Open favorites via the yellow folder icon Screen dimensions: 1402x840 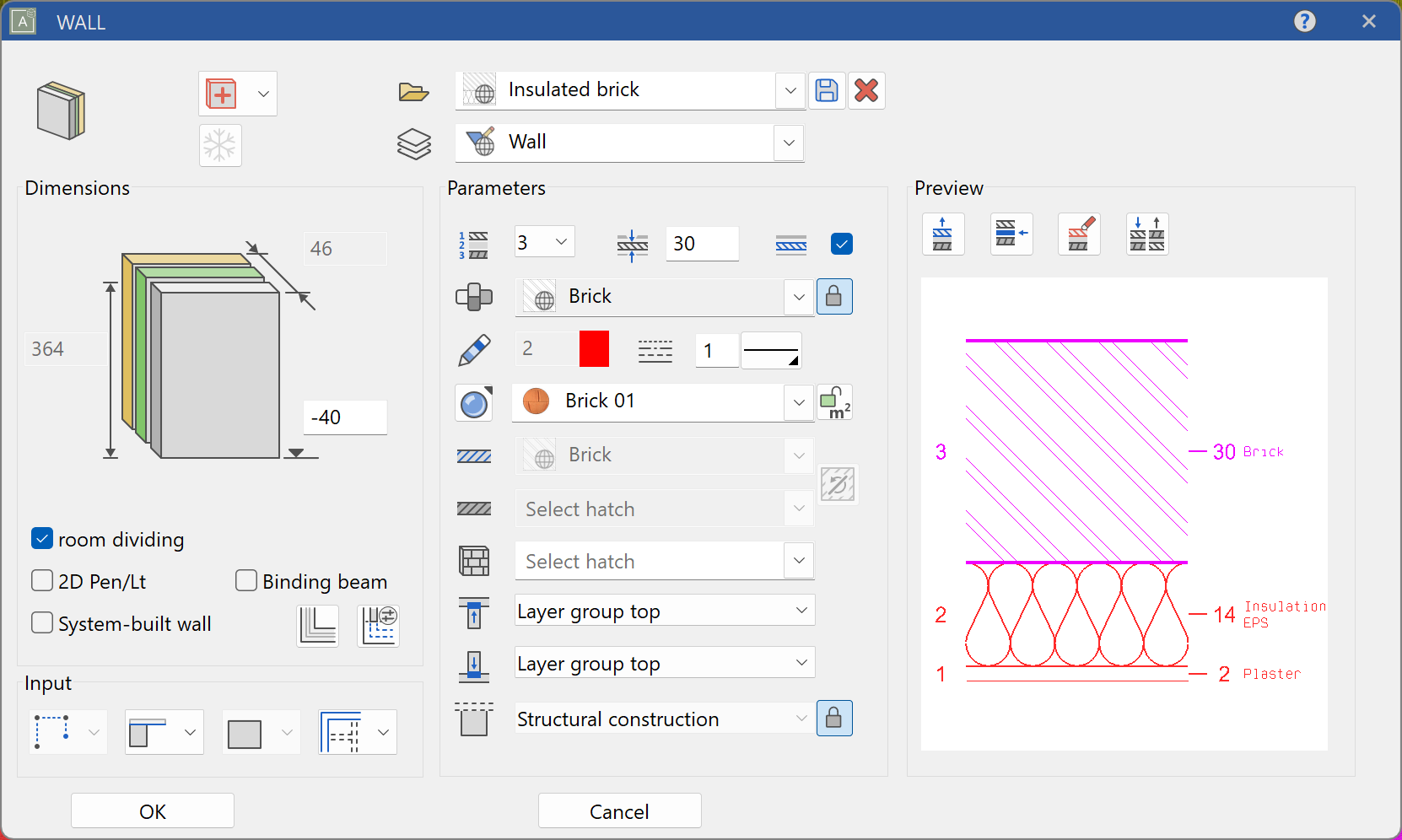point(413,91)
